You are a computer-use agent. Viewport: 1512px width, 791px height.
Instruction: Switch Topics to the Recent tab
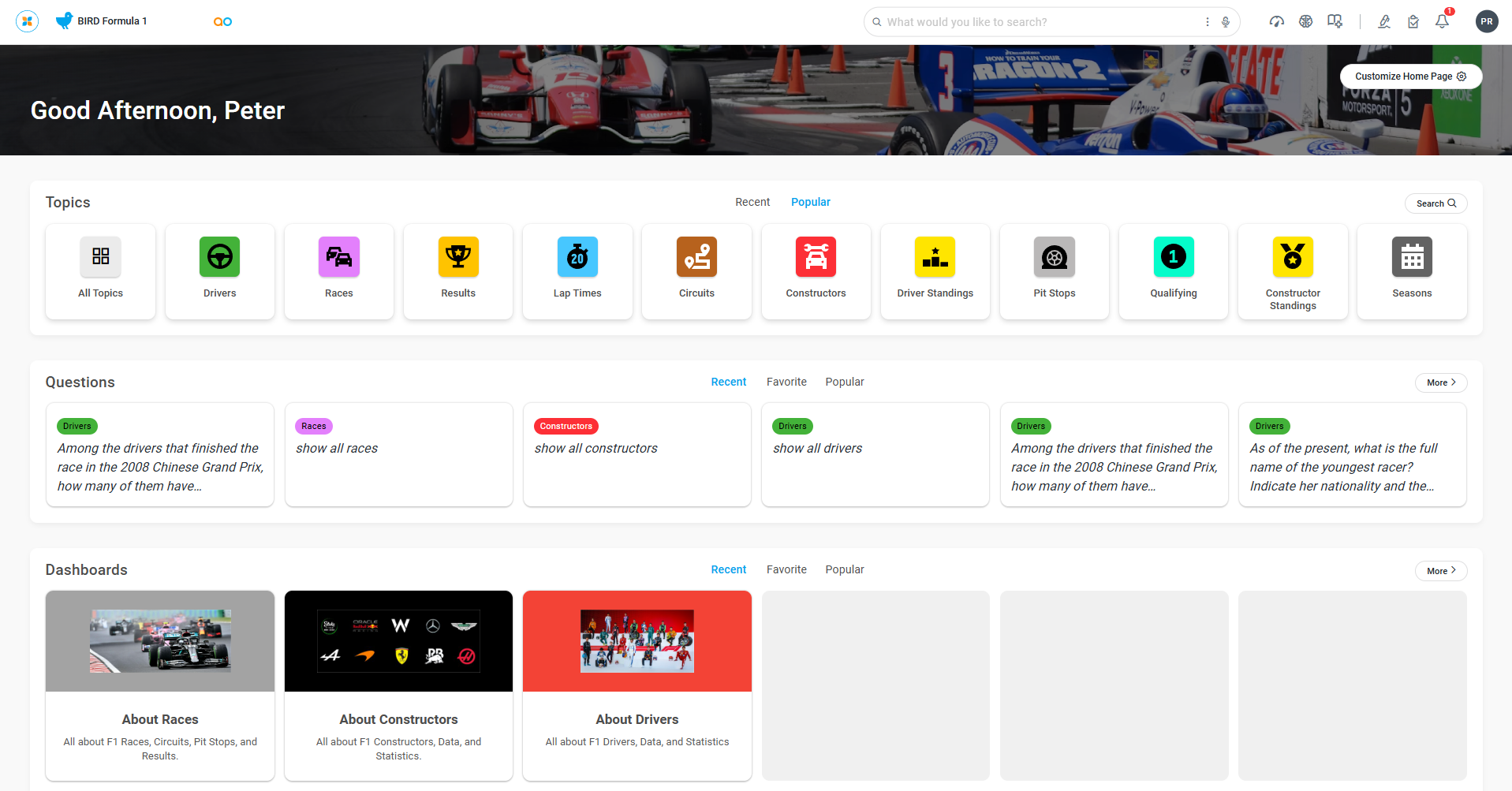752,202
